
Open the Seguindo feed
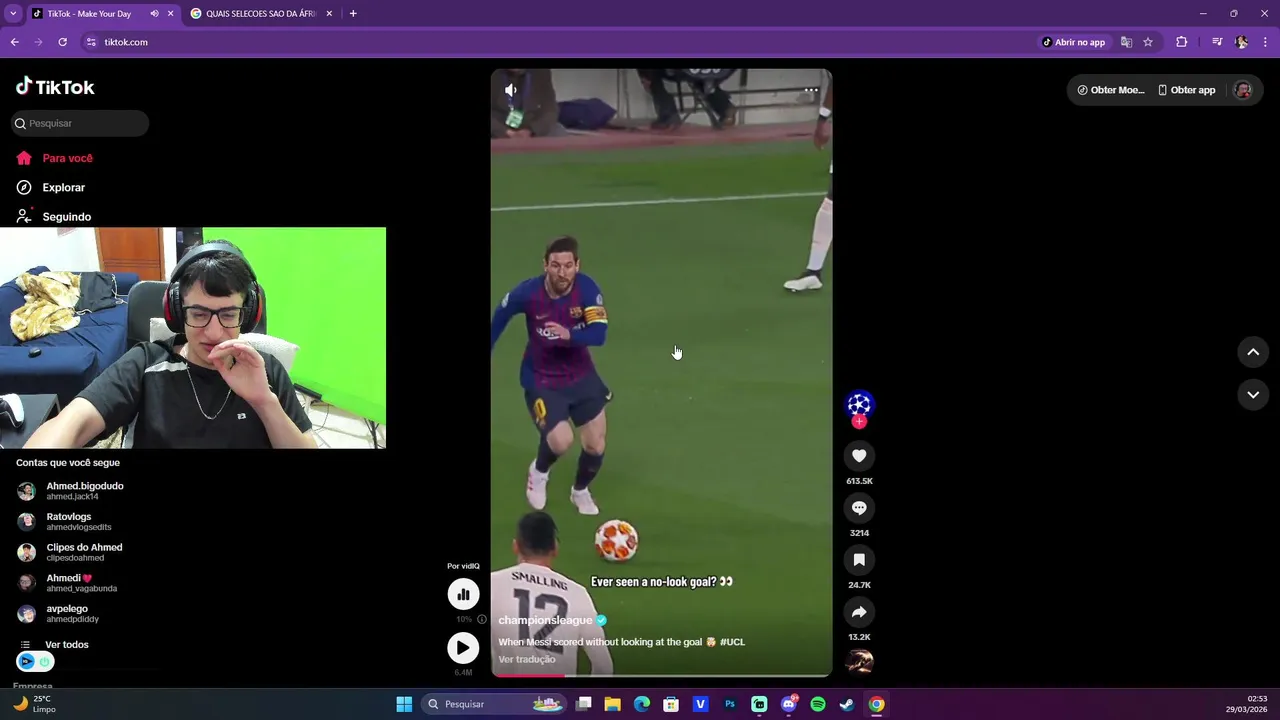pyautogui.click(x=54, y=217)
